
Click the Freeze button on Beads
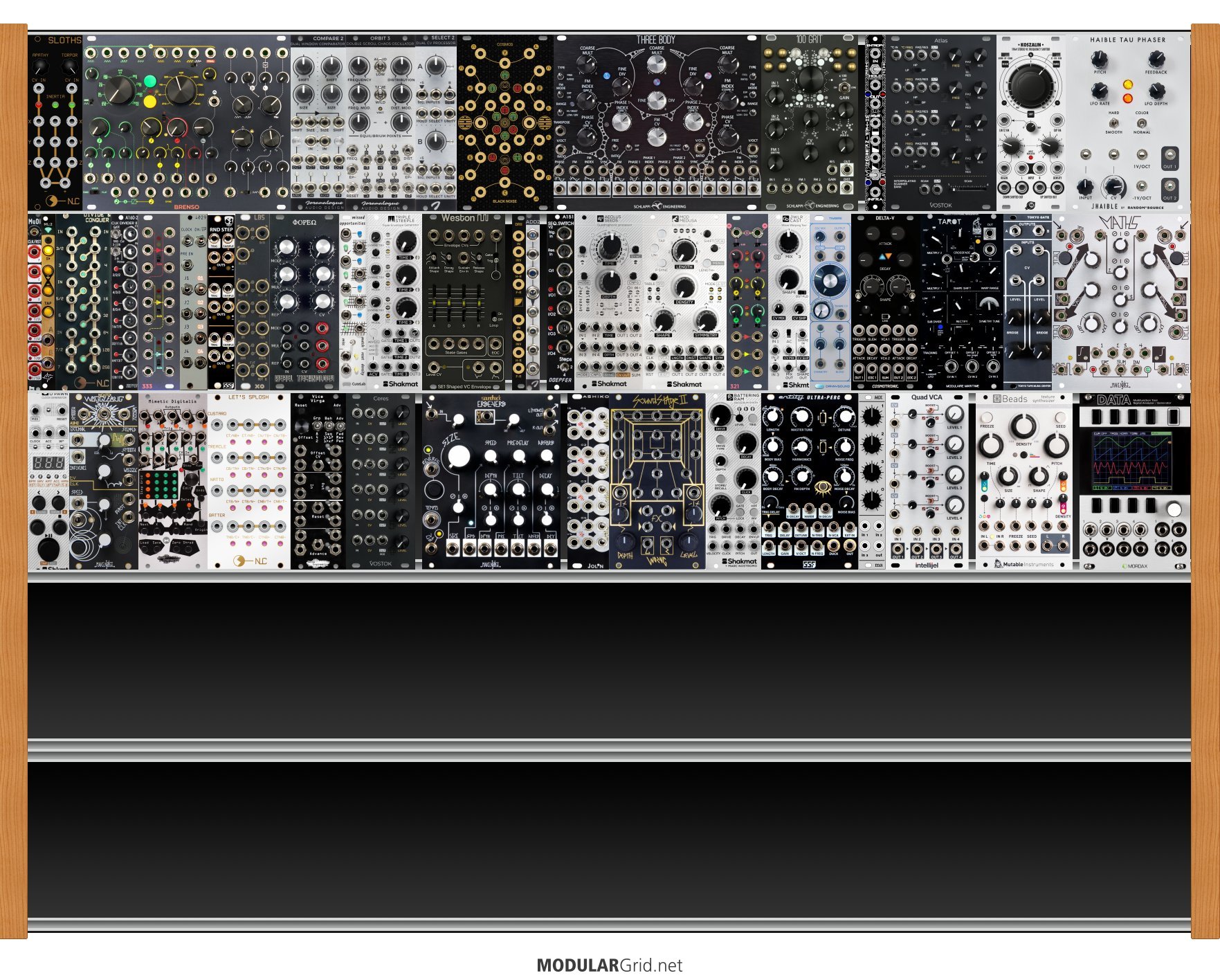[986, 417]
